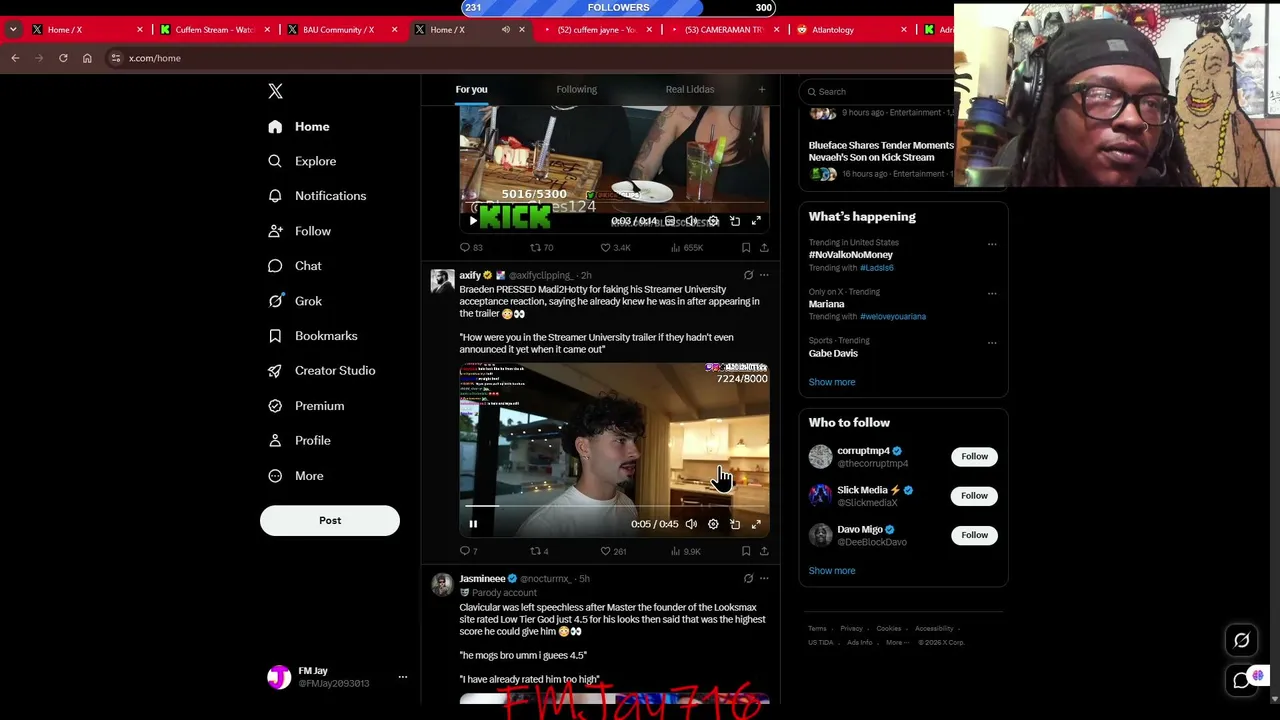Viewport: 1280px width, 720px height.
Task: Open Bookmarks in the sidebar
Action: 312,336
